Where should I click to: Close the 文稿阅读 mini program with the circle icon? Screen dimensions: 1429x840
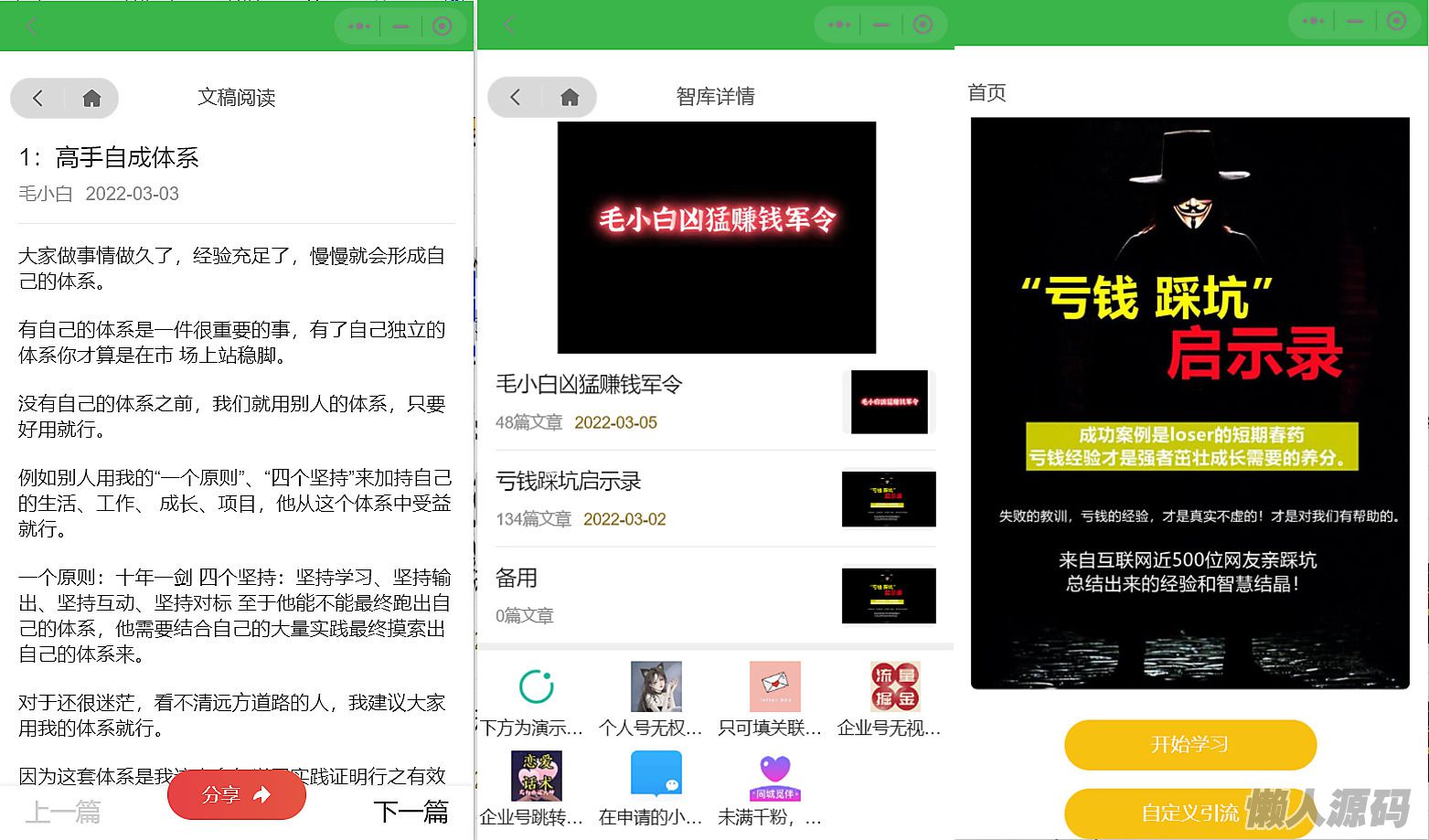click(x=443, y=27)
